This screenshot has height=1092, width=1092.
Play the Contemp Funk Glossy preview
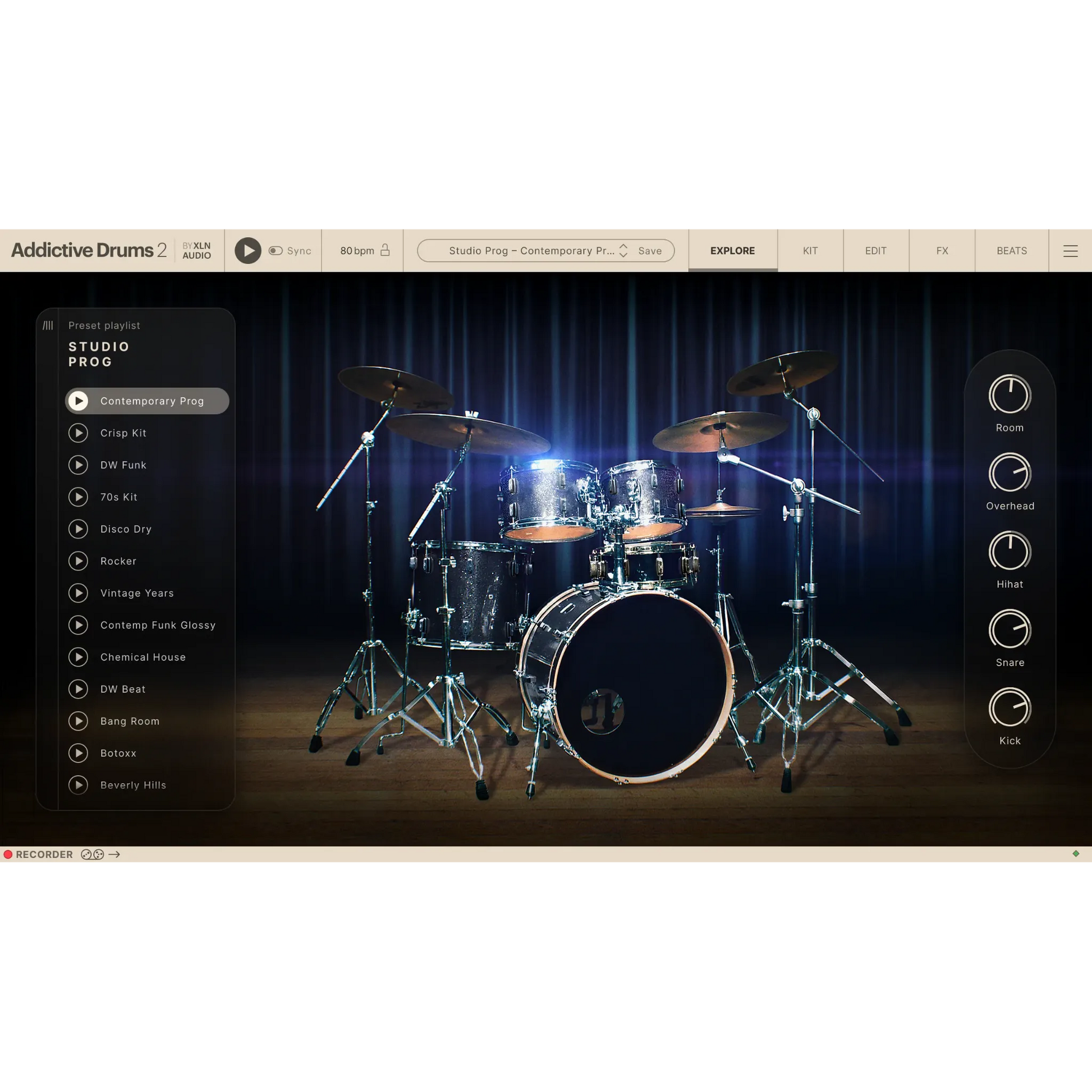[x=79, y=625]
